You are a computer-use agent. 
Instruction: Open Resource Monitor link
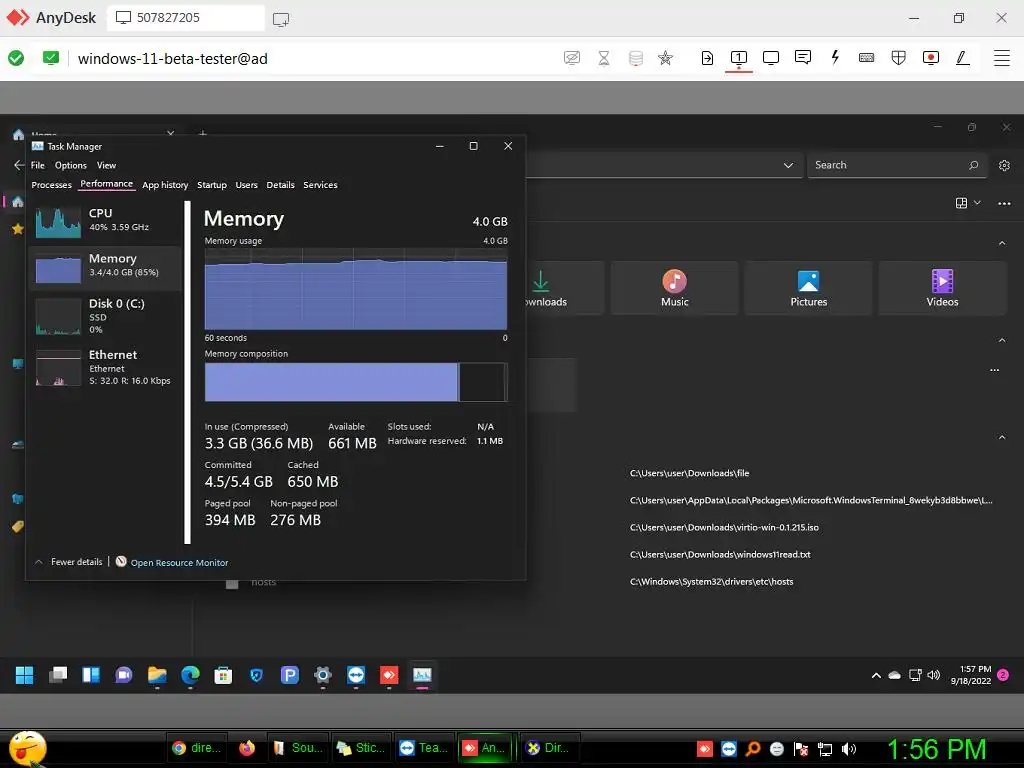(x=179, y=562)
